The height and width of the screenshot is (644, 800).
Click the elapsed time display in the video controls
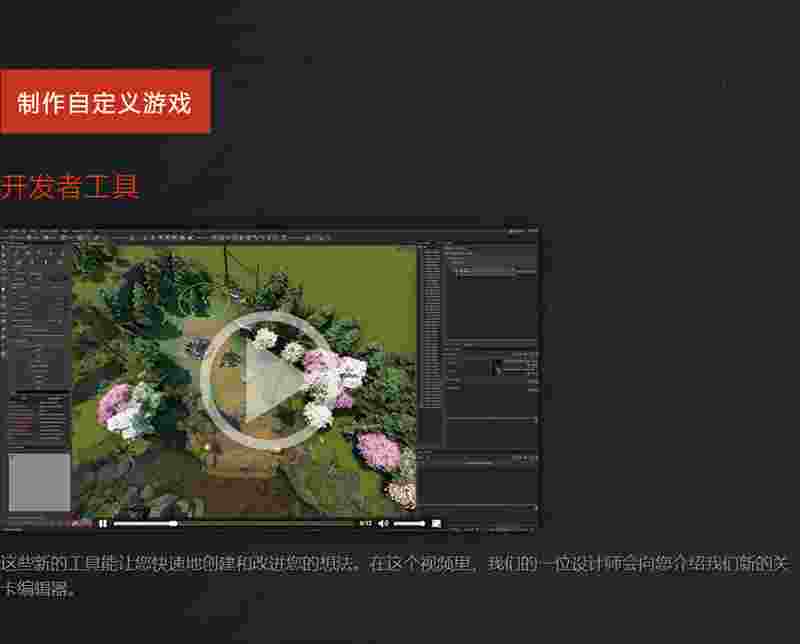click(365, 523)
